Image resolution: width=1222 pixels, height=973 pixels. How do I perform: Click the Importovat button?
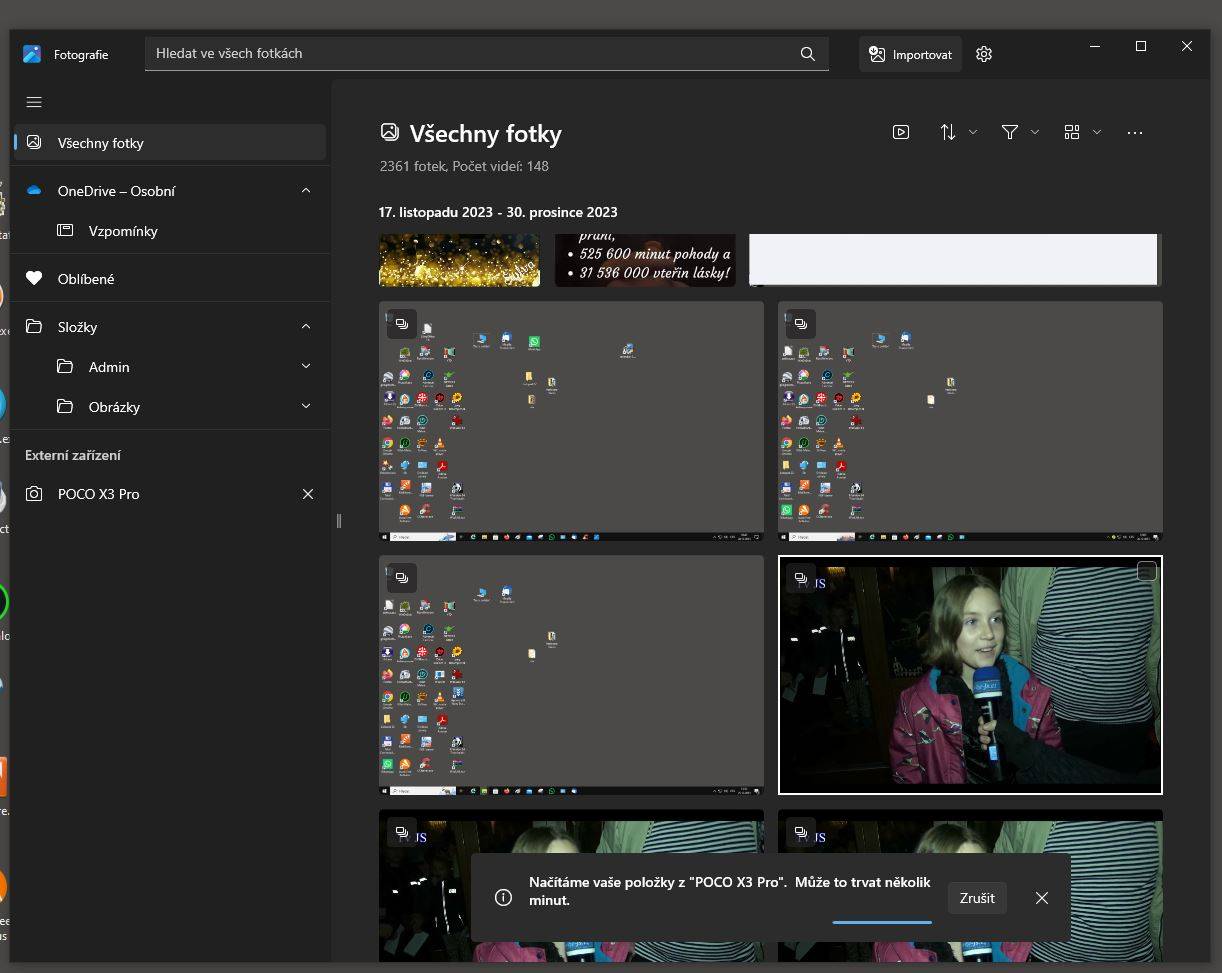pyautogui.click(x=910, y=54)
